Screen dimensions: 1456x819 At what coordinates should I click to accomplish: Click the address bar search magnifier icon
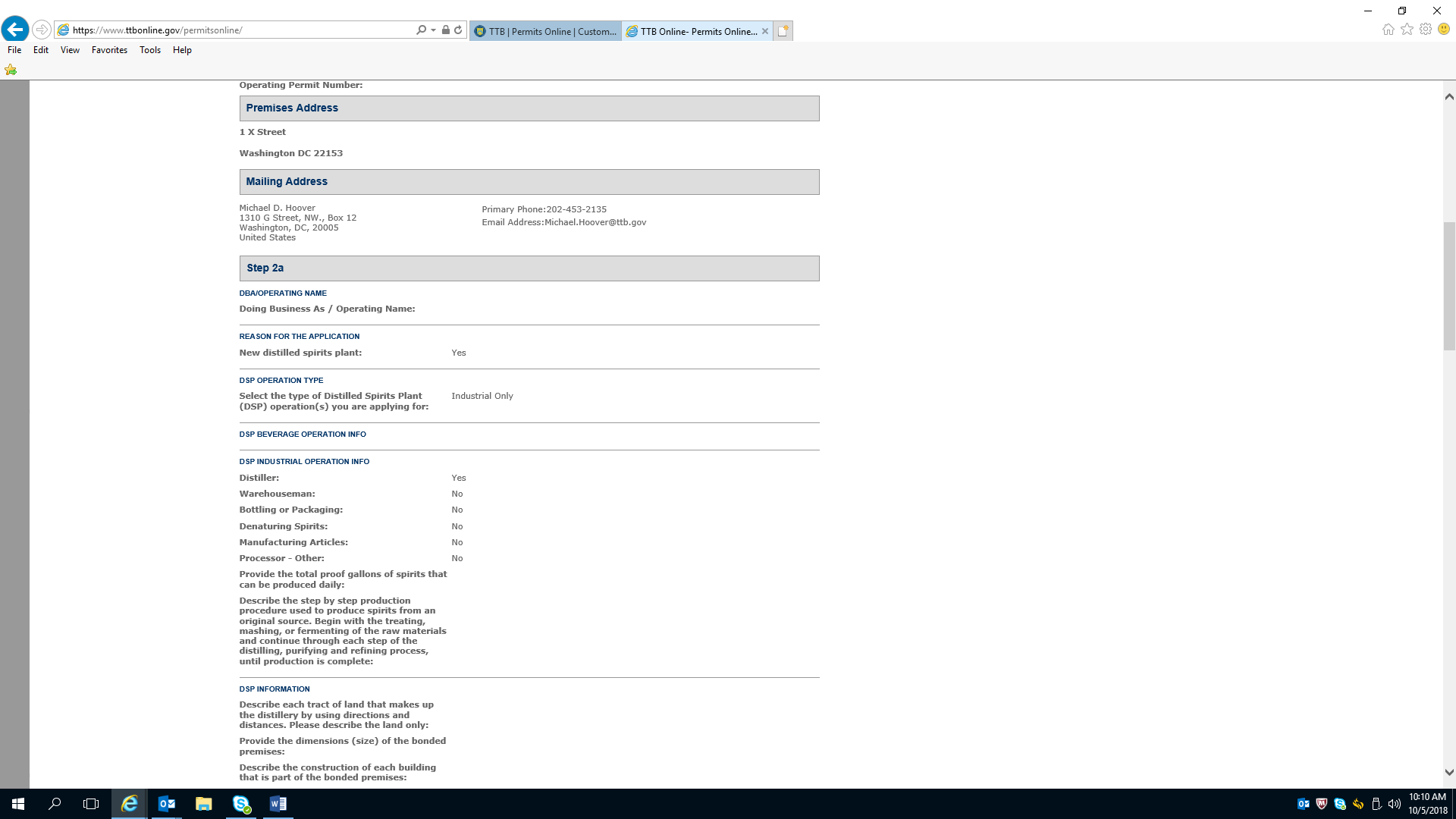[x=421, y=30]
